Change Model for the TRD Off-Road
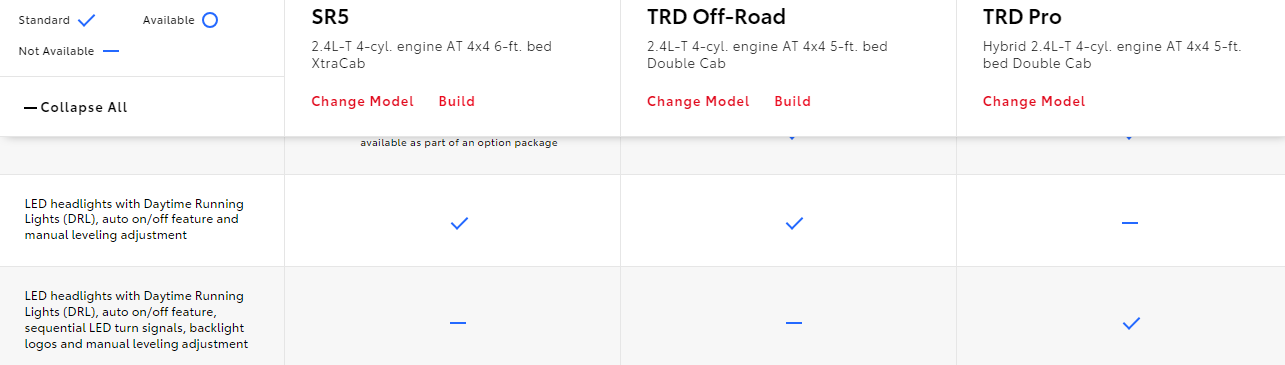1285x365 pixels. (x=698, y=101)
